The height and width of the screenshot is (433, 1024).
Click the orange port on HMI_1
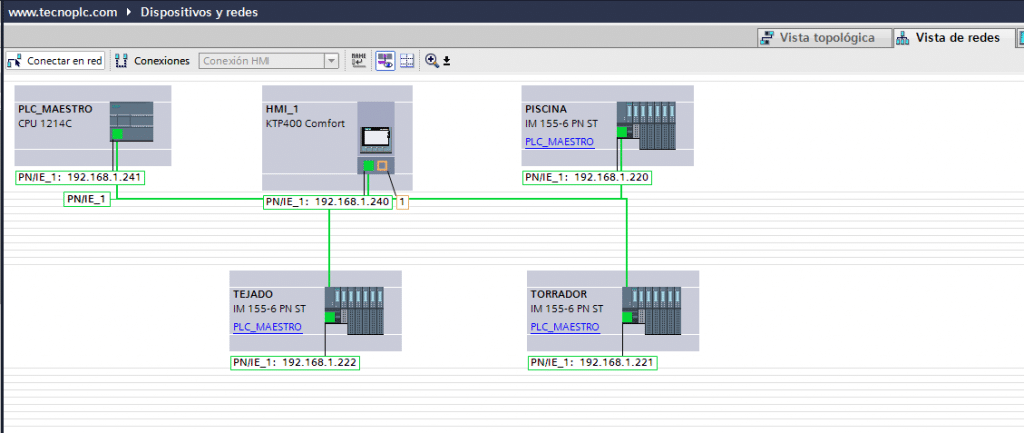click(382, 166)
